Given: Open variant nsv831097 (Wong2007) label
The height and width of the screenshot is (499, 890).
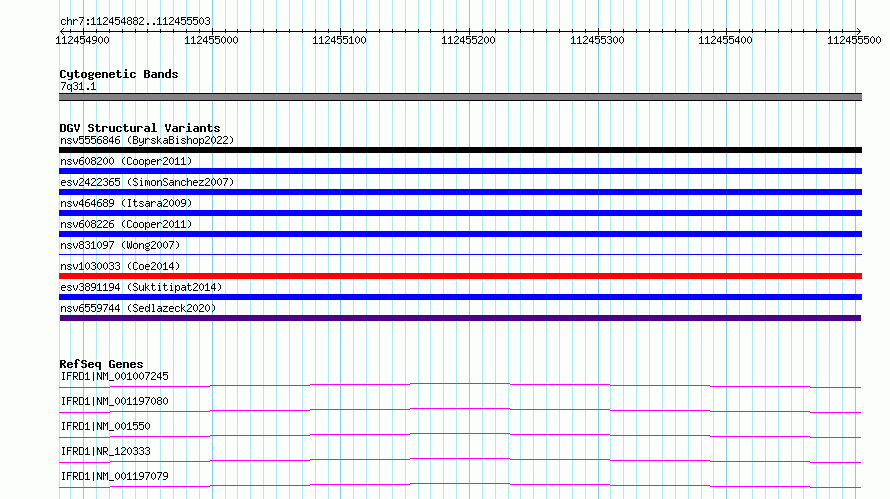Looking at the screenshot, I should 120,245.
